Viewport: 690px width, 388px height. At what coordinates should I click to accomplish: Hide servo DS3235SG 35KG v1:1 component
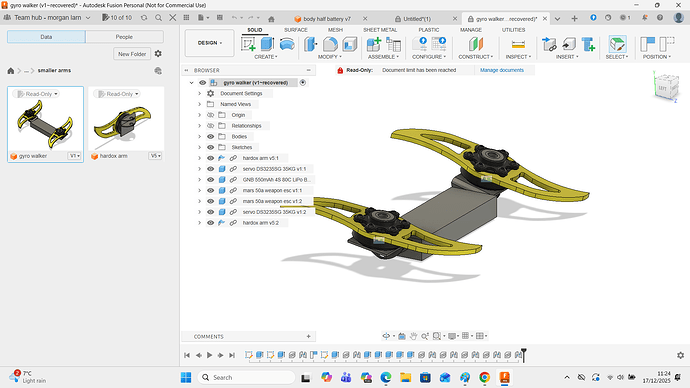click(210, 169)
